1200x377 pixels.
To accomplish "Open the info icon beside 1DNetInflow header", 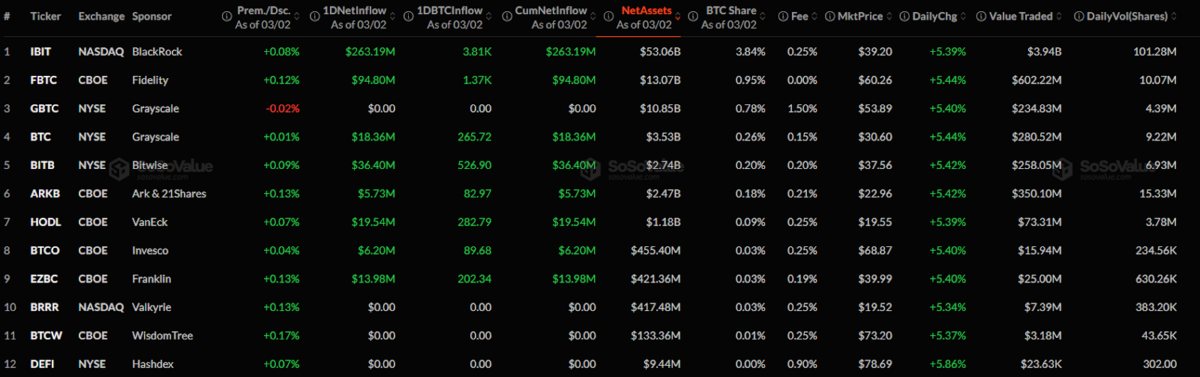I will click(315, 16).
